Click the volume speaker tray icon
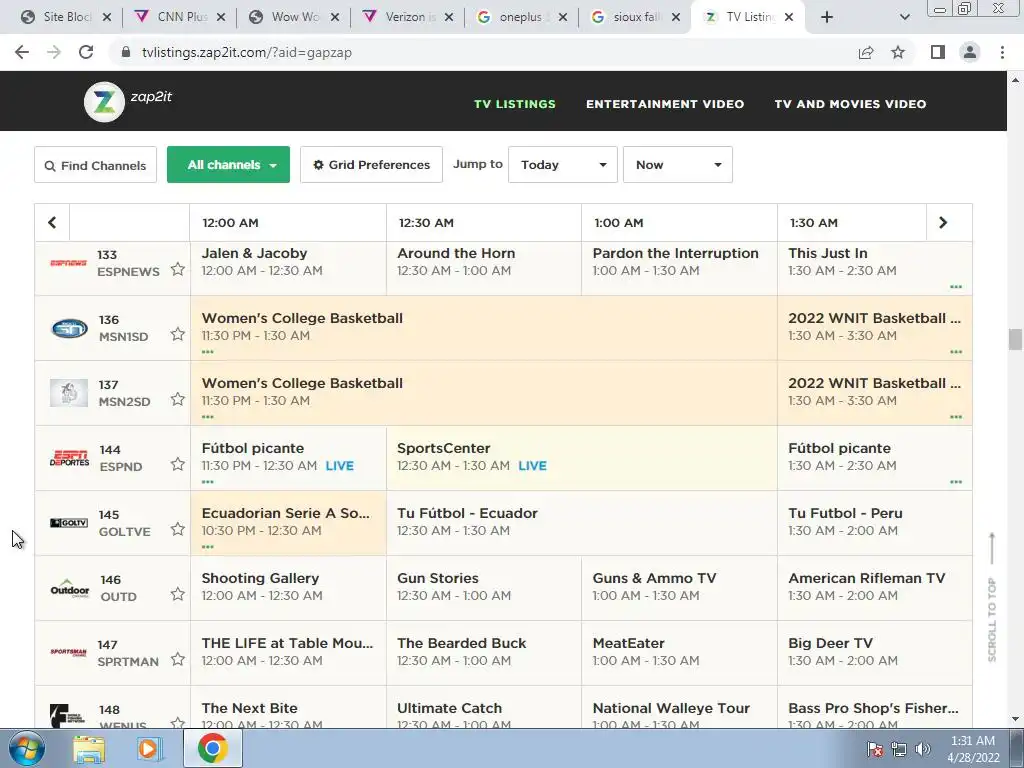1024x768 pixels. coord(923,749)
